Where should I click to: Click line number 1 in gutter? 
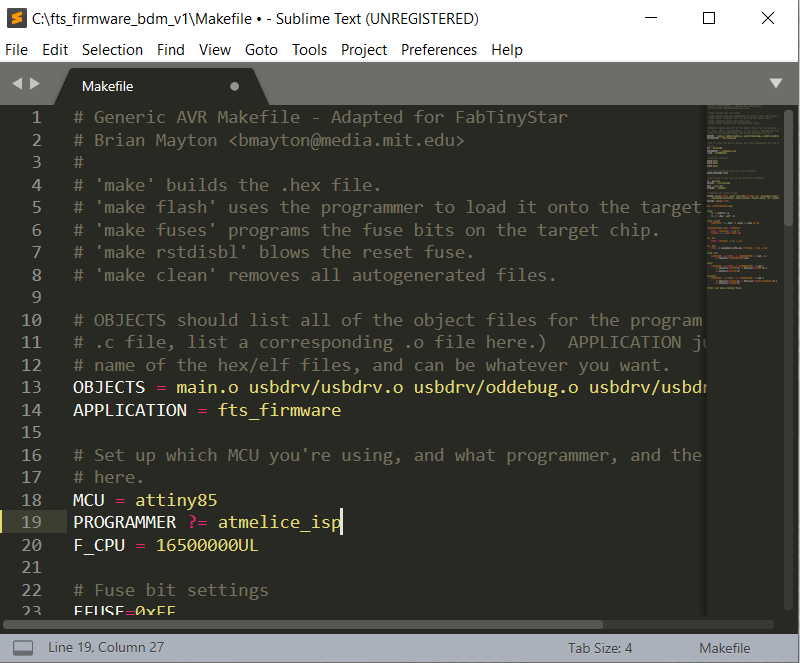[x=36, y=117]
